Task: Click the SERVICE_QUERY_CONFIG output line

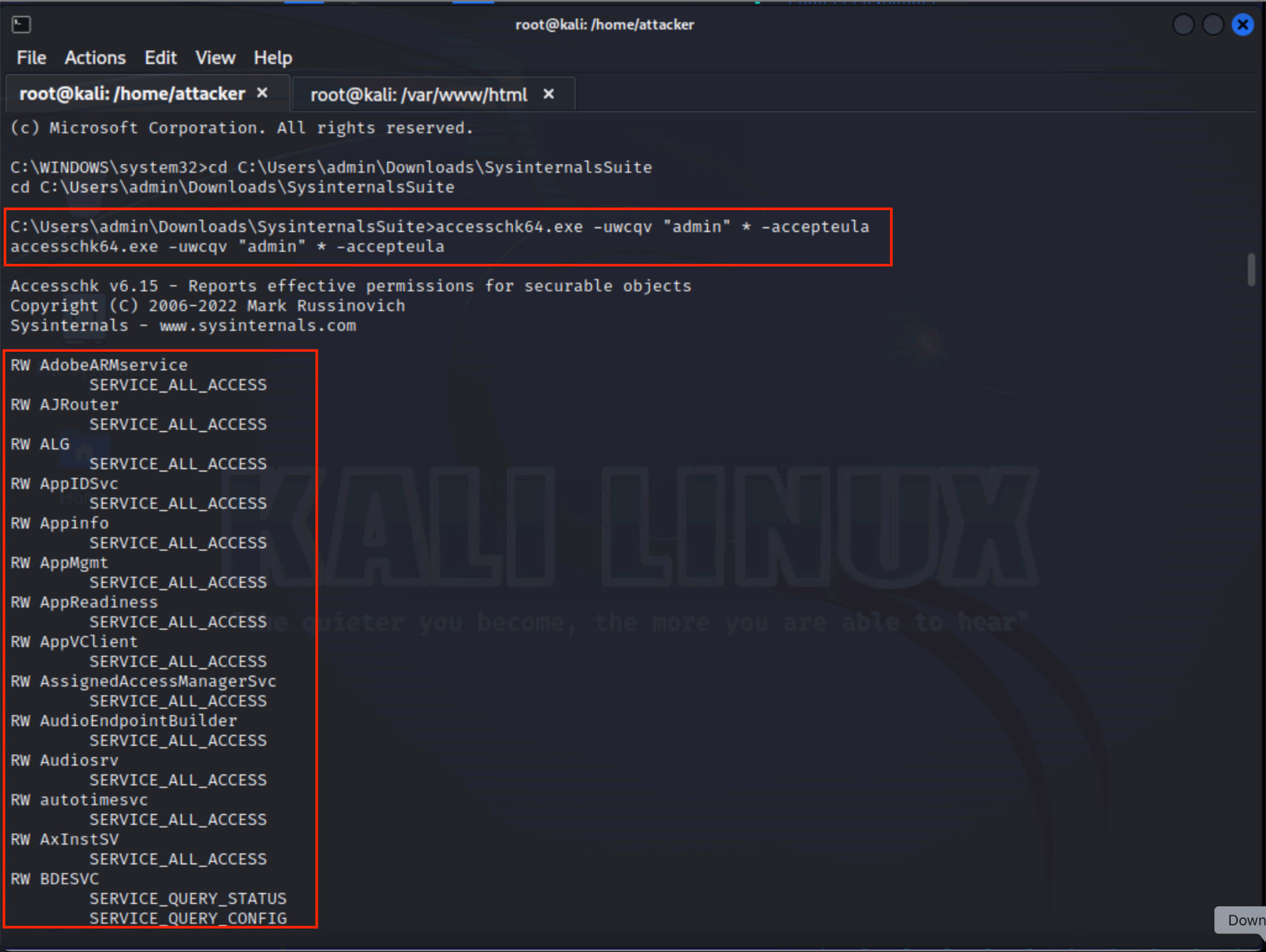Action: pos(188,919)
